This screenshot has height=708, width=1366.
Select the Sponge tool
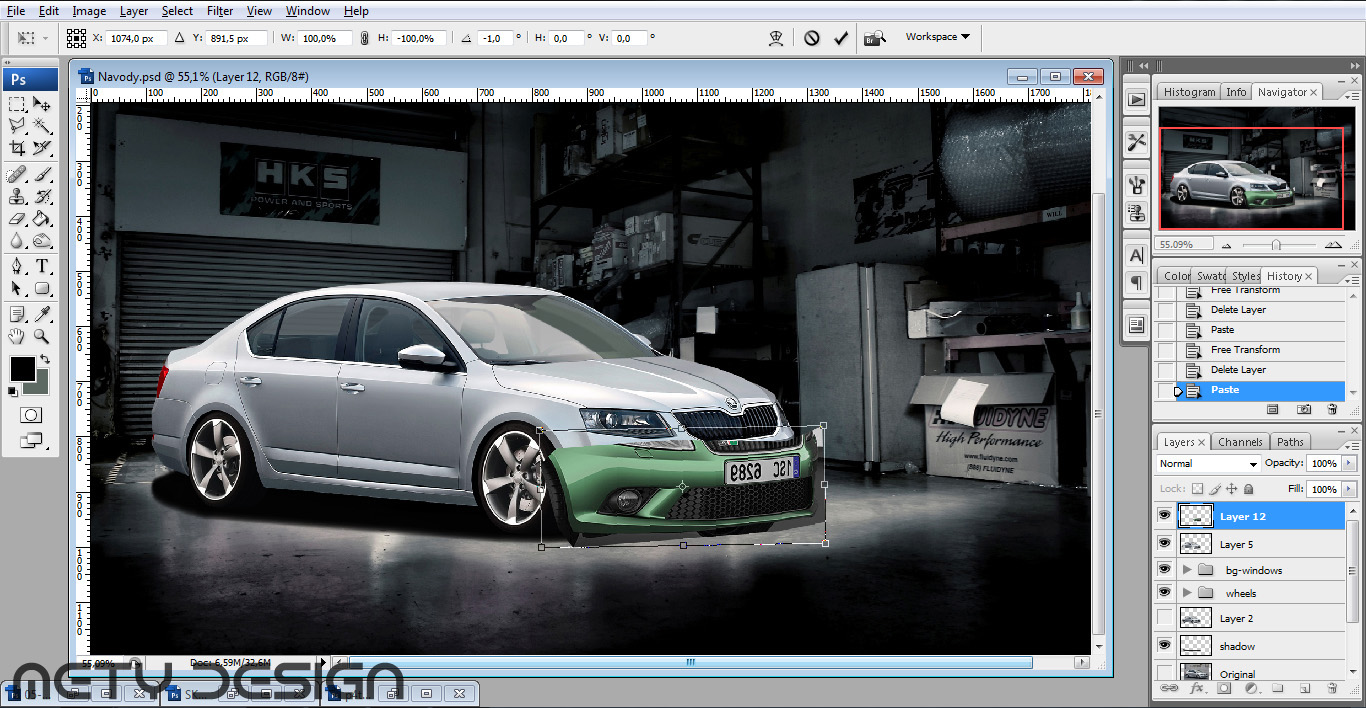tap(42, 241)
